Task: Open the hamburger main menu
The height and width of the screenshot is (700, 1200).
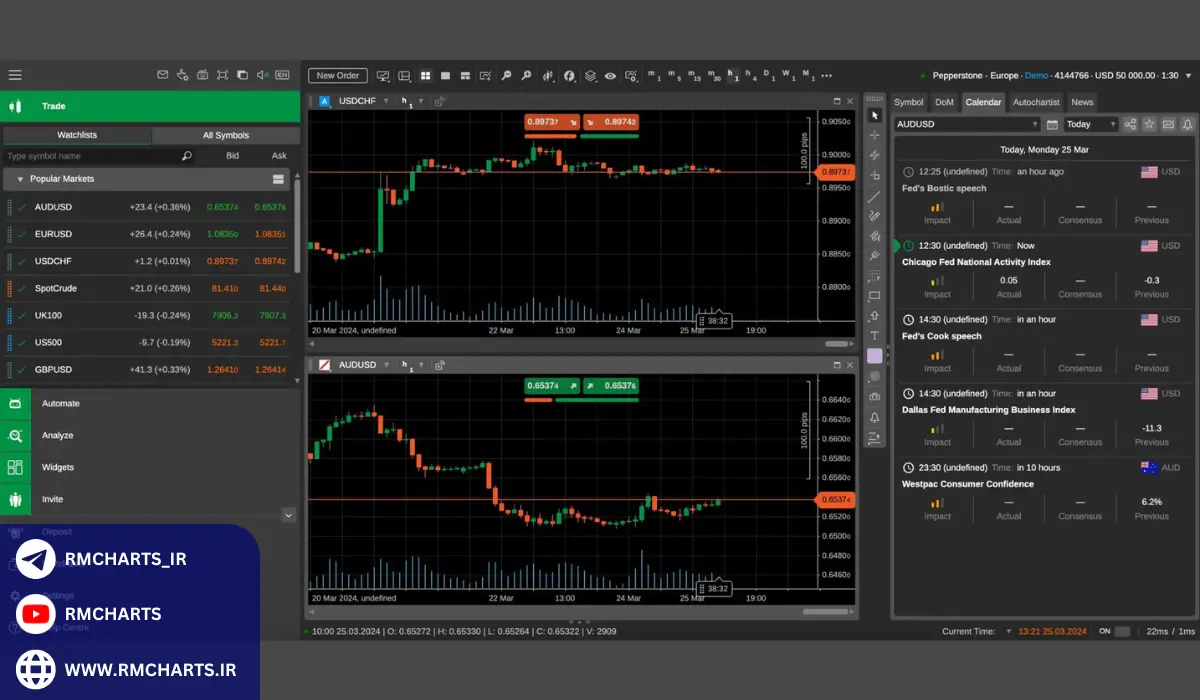Action: tap(15, 75)
